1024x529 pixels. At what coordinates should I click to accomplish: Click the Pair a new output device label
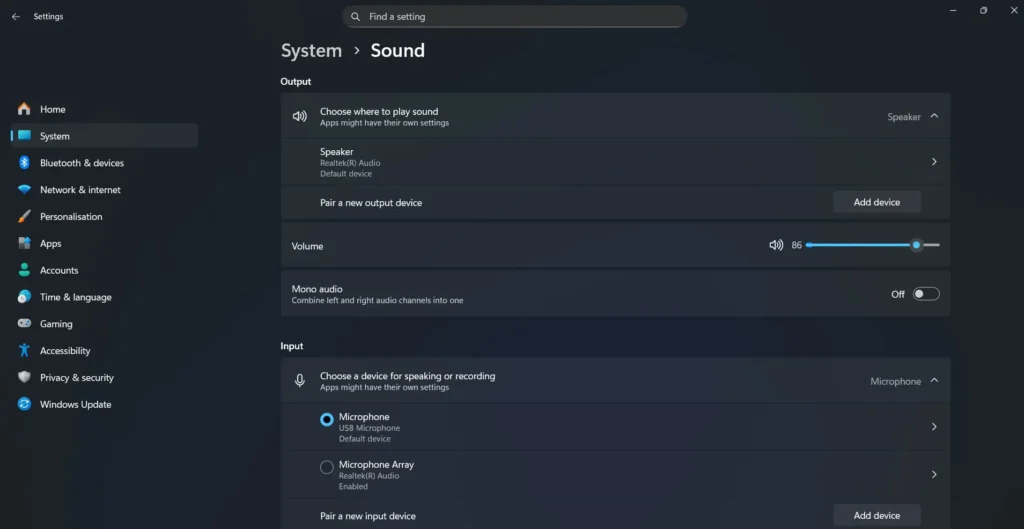371,202
